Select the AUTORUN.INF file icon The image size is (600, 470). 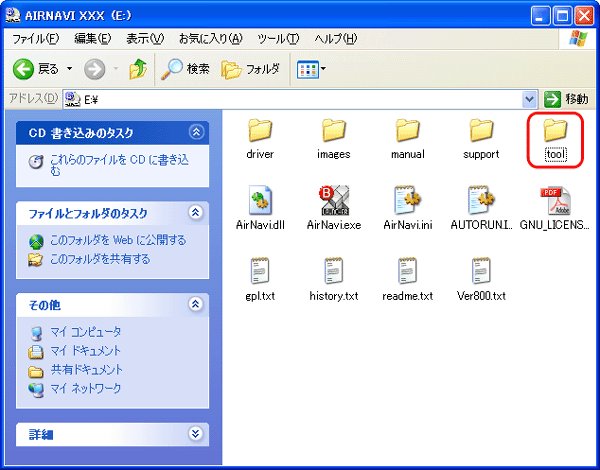coord(481,202)
